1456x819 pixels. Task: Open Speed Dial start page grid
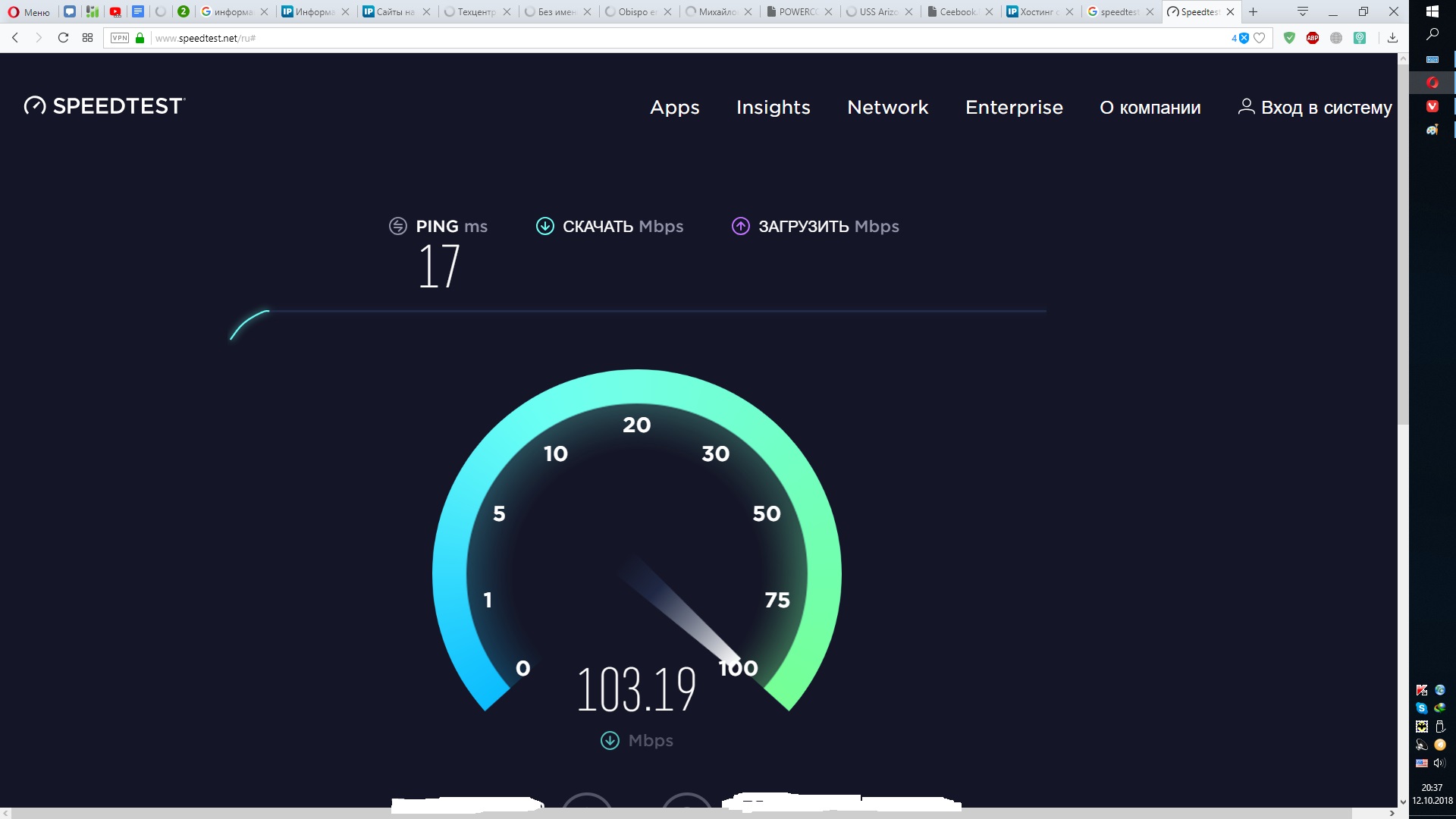coord(88,38)
